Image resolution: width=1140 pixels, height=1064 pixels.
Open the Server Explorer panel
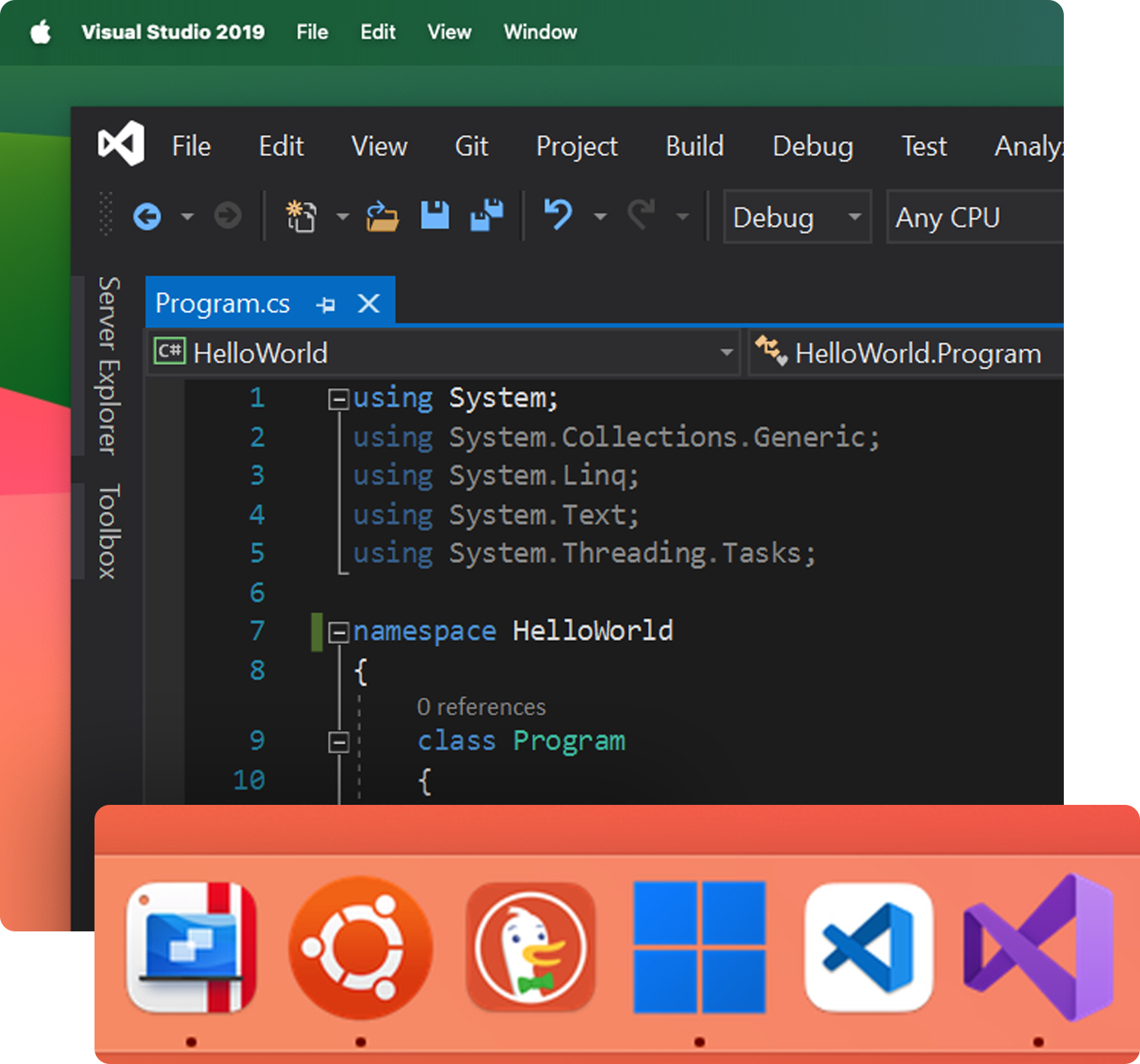tap(107, 366)
